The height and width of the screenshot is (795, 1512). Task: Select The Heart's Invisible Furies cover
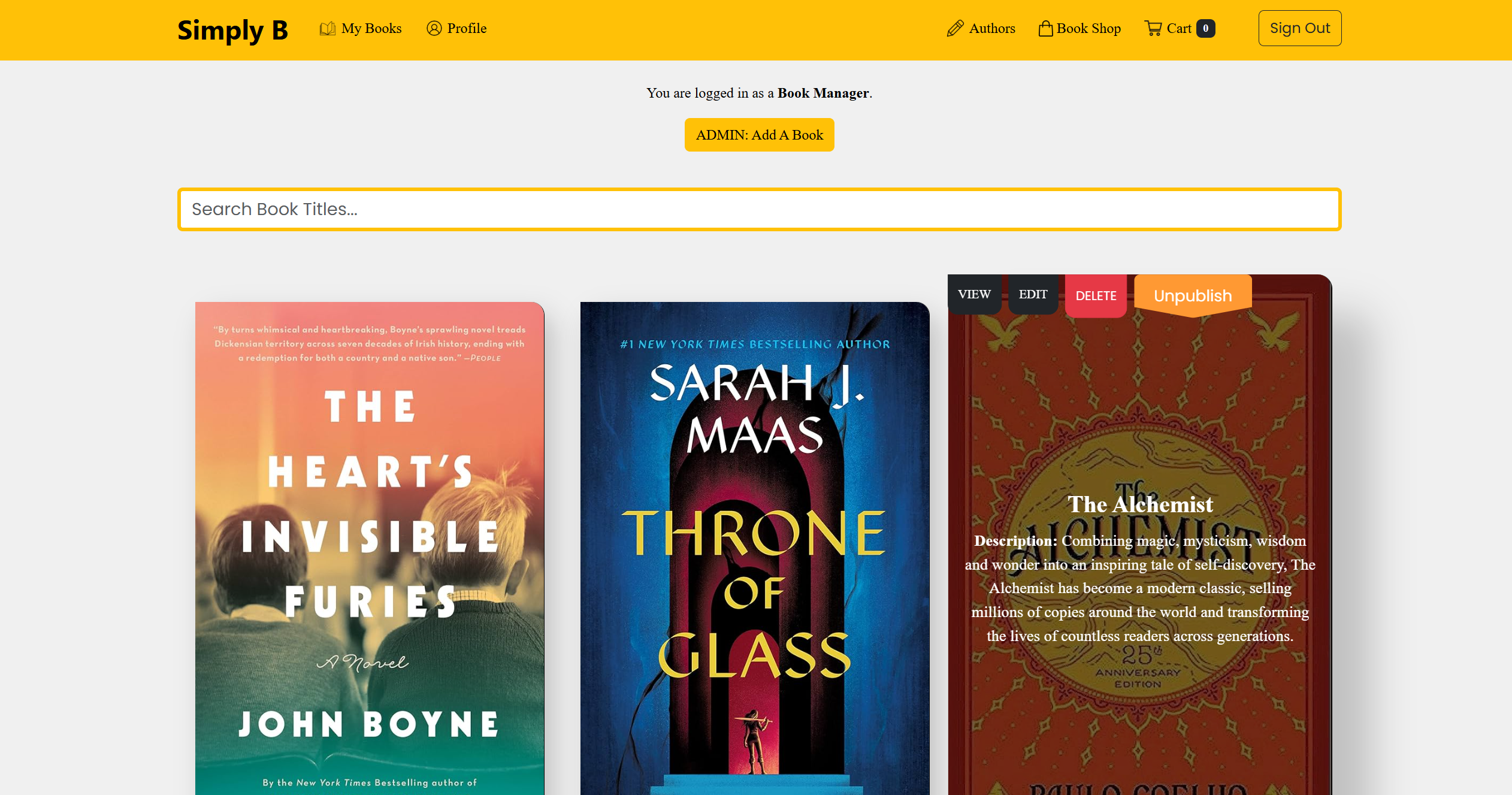tap(370, 548)
